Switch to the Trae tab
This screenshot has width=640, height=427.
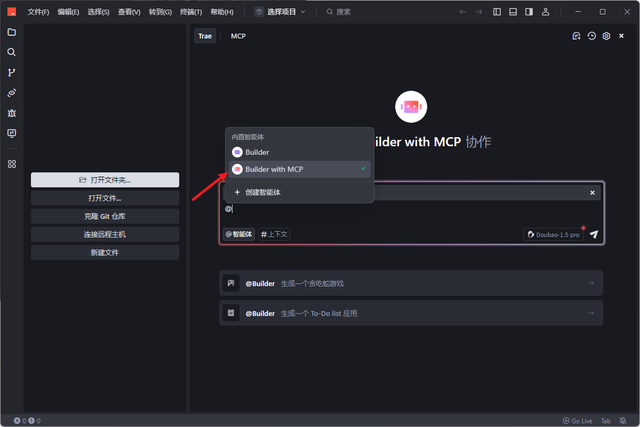pyautogui.click(x=205, y=36)
